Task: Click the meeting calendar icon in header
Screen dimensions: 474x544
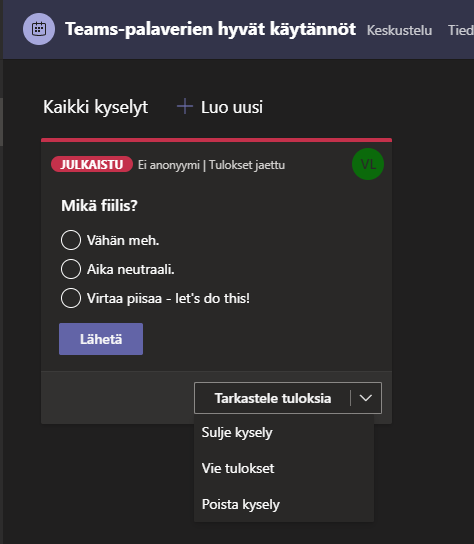Action: 39,29
